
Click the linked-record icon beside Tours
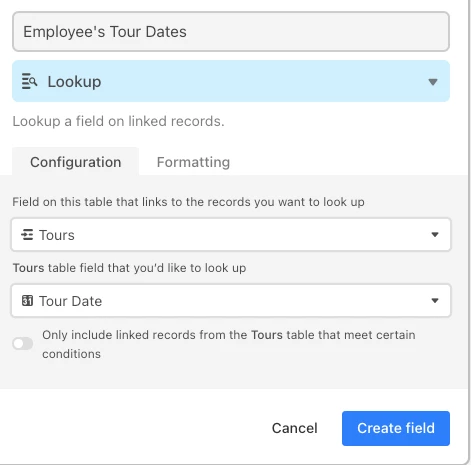27,235
